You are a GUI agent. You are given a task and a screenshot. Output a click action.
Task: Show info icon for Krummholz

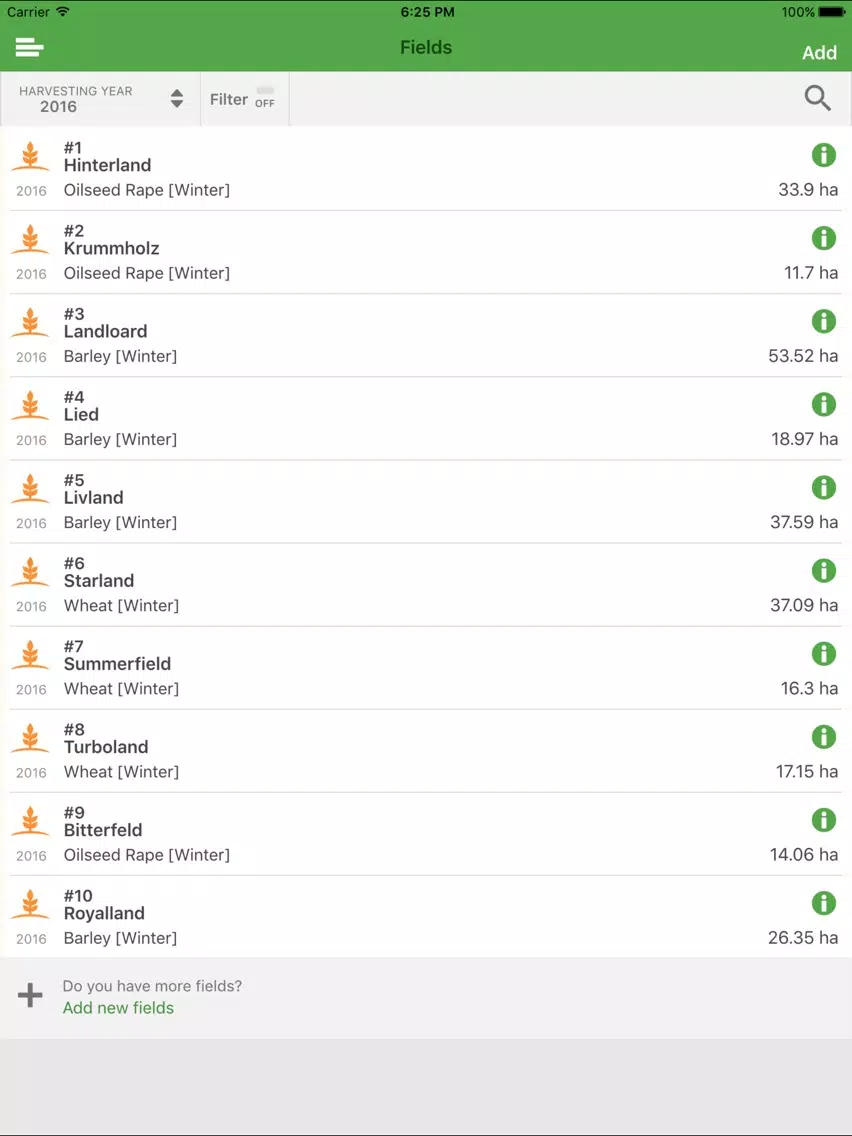pos(824,238)
